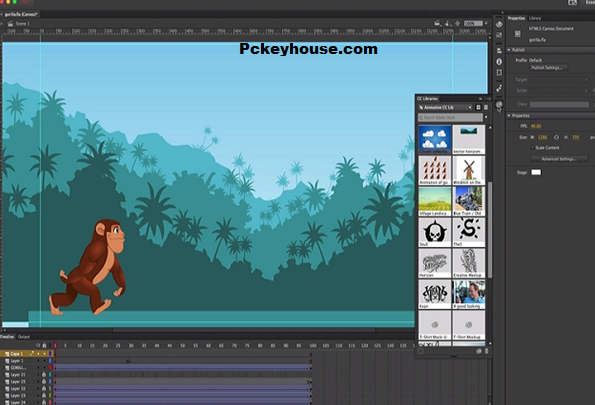
Task: Toggle lock on Layer 22
Action: click(x=44, y=388)
